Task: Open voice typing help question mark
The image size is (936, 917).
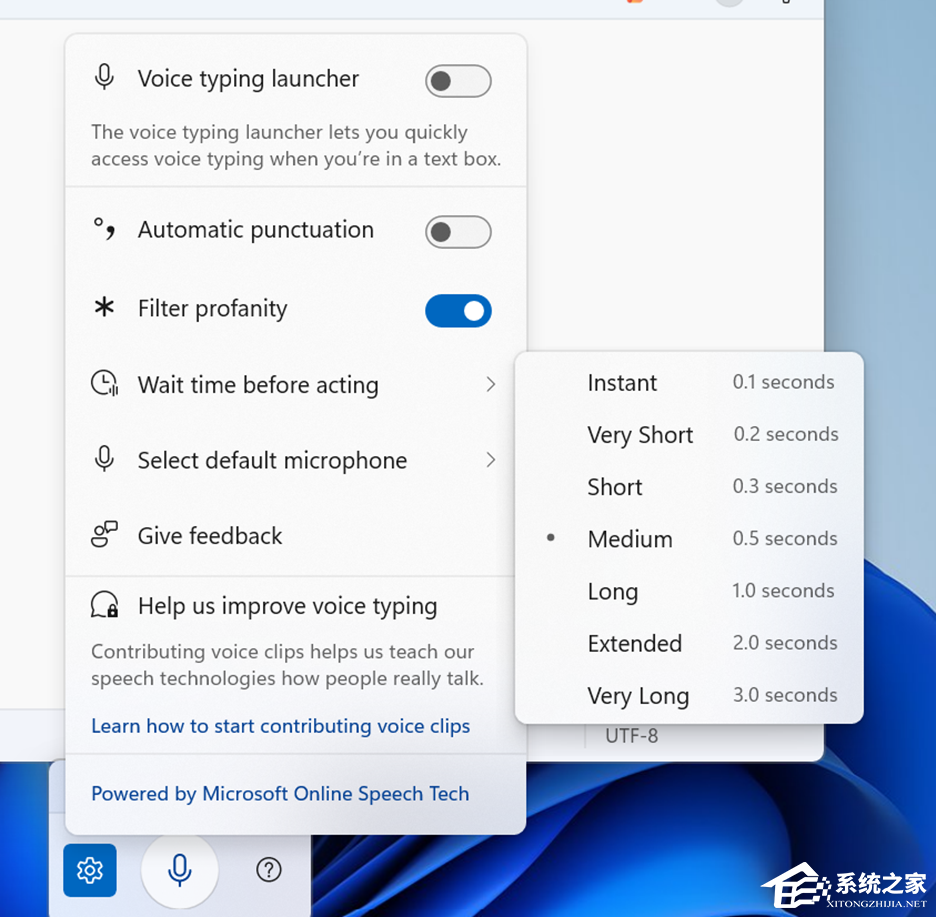Action: [x=269, y=870]
